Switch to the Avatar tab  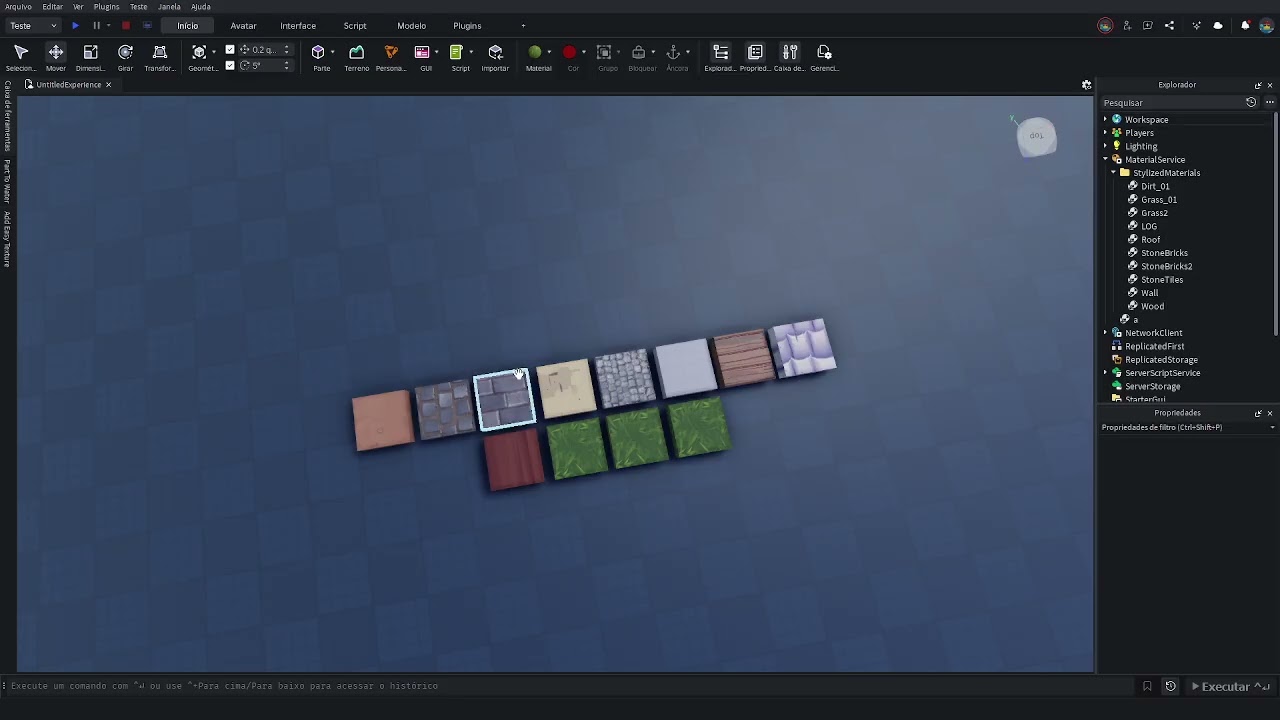243,25
